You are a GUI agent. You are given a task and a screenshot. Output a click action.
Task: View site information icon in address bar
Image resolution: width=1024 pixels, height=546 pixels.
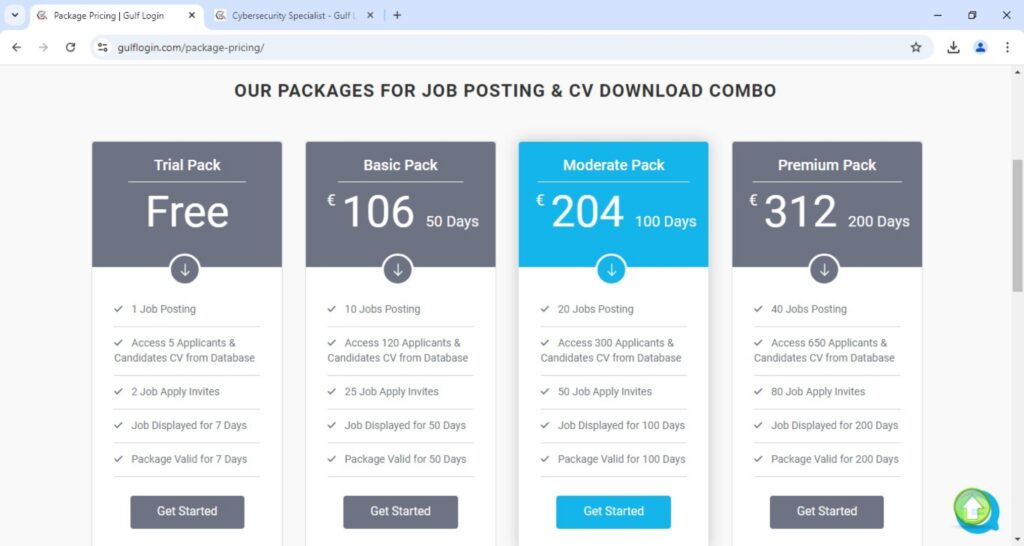click(x=102, y=47)
